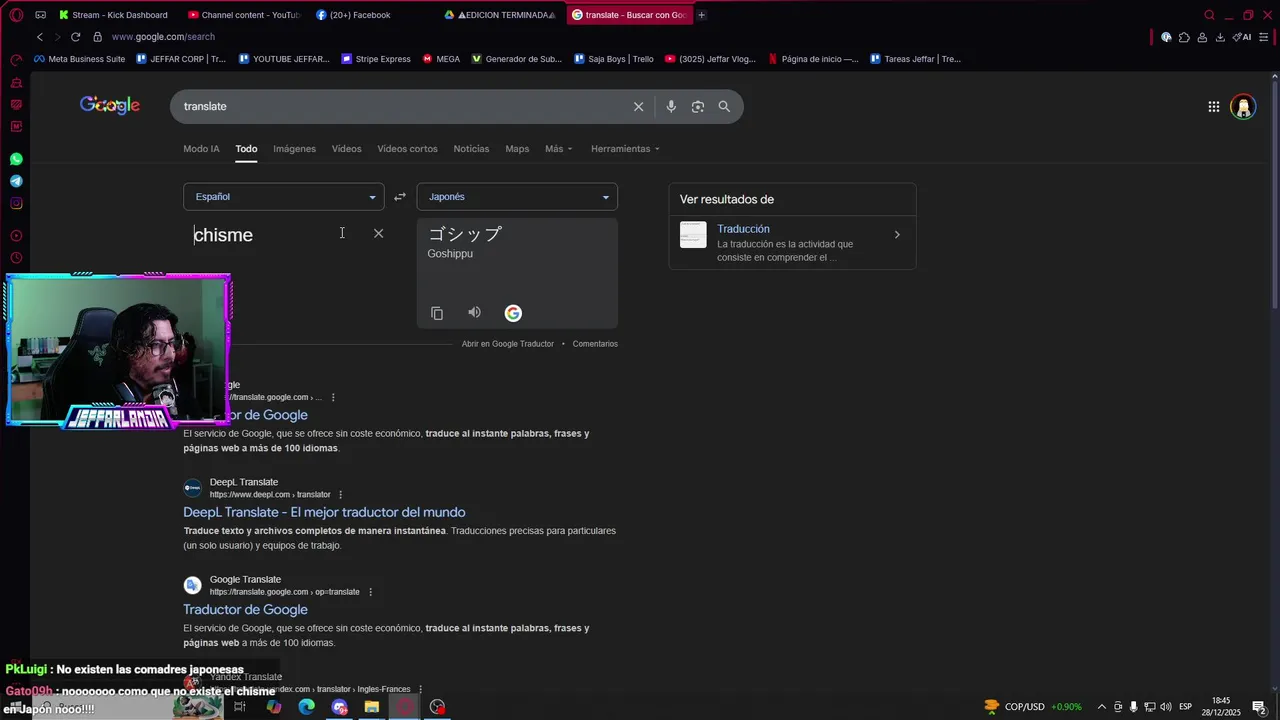
Task: Open the COP/USD taskbar widget
Action: [x=1033, y=707]
